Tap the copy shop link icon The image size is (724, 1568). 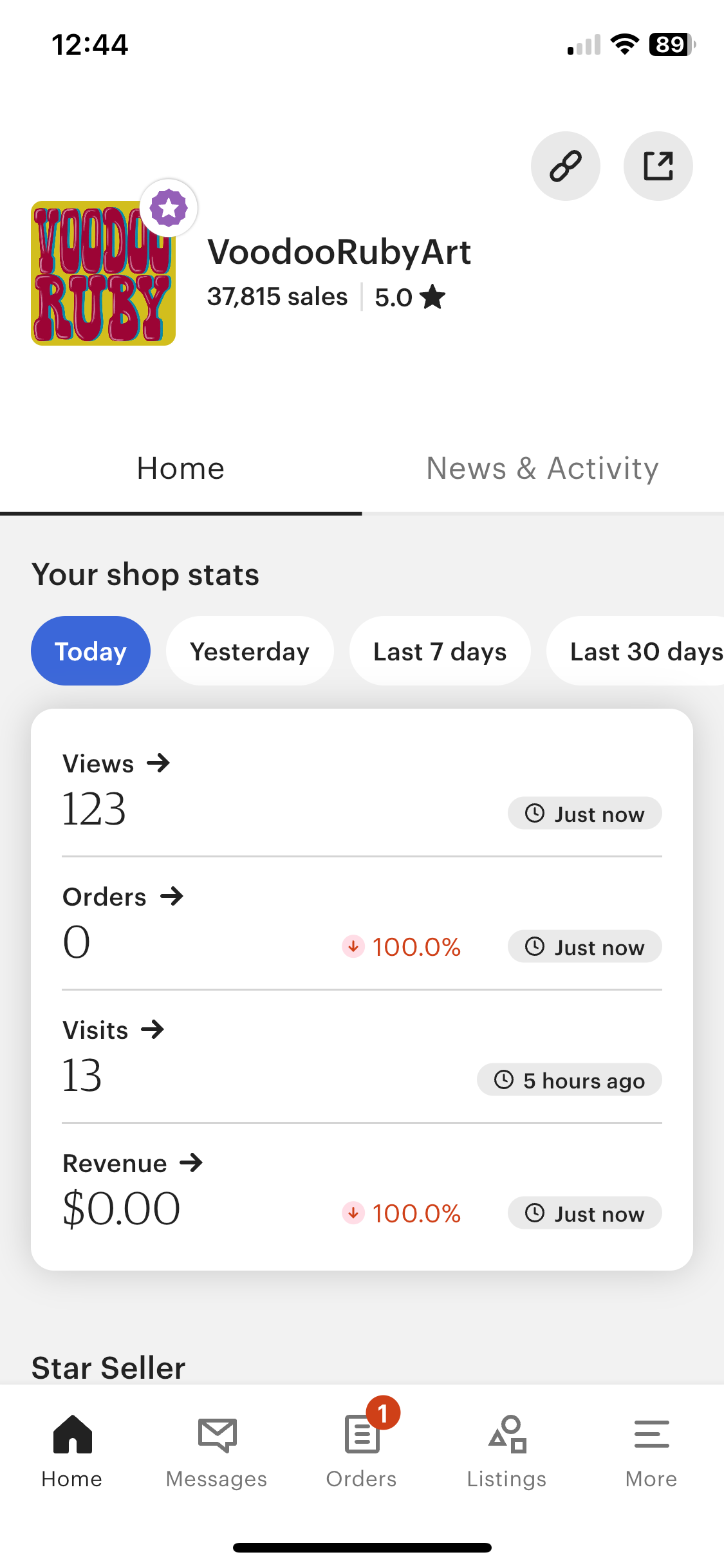click(x=565, y=166)
